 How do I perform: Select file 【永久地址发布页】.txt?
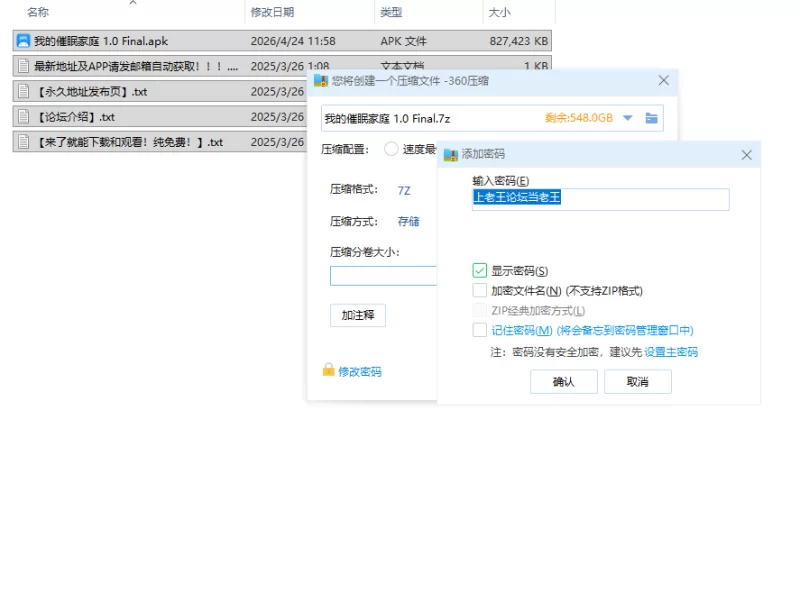(x=159, y=91)
